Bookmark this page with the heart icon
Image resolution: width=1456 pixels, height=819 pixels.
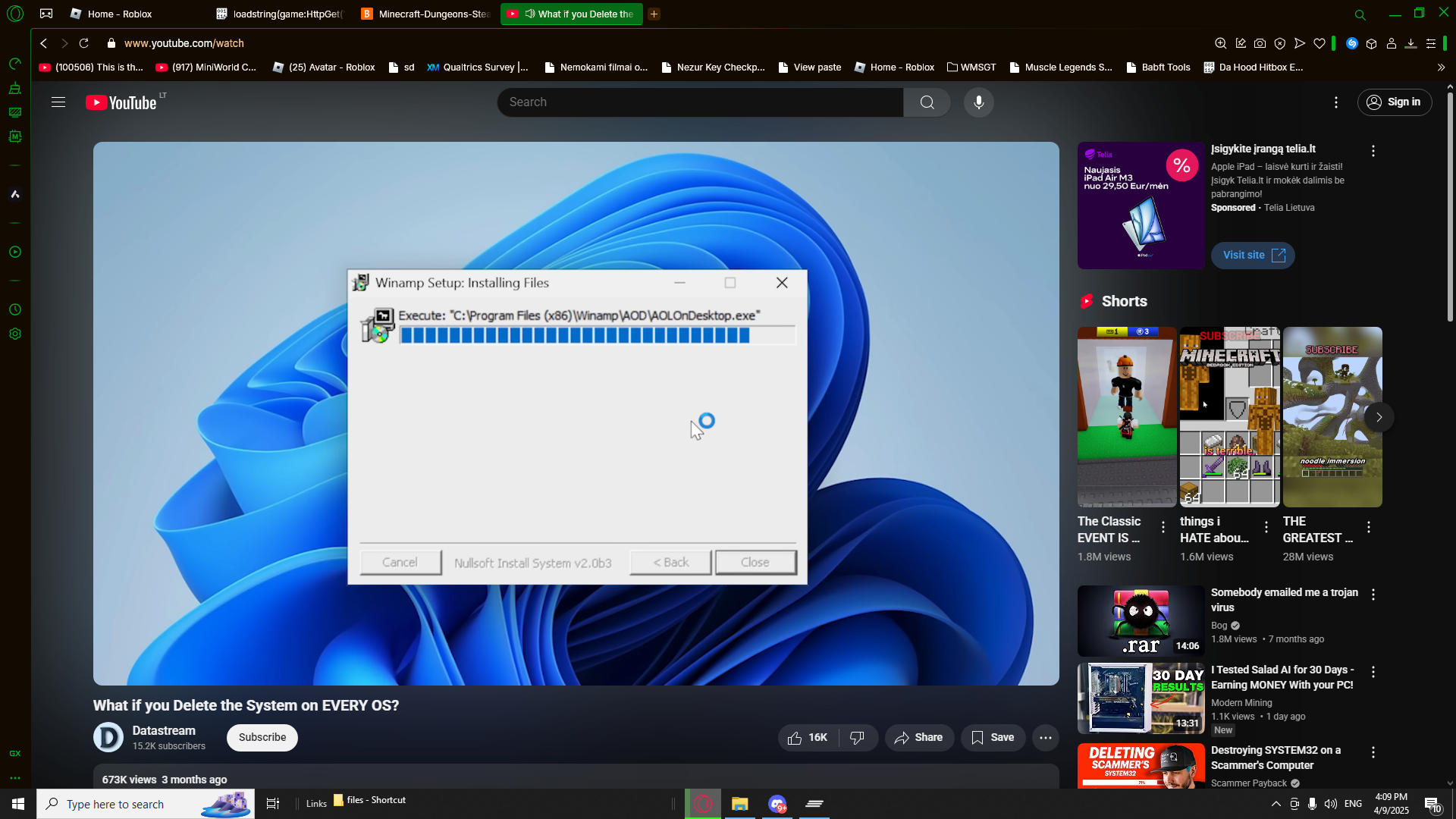point(1319,43)
